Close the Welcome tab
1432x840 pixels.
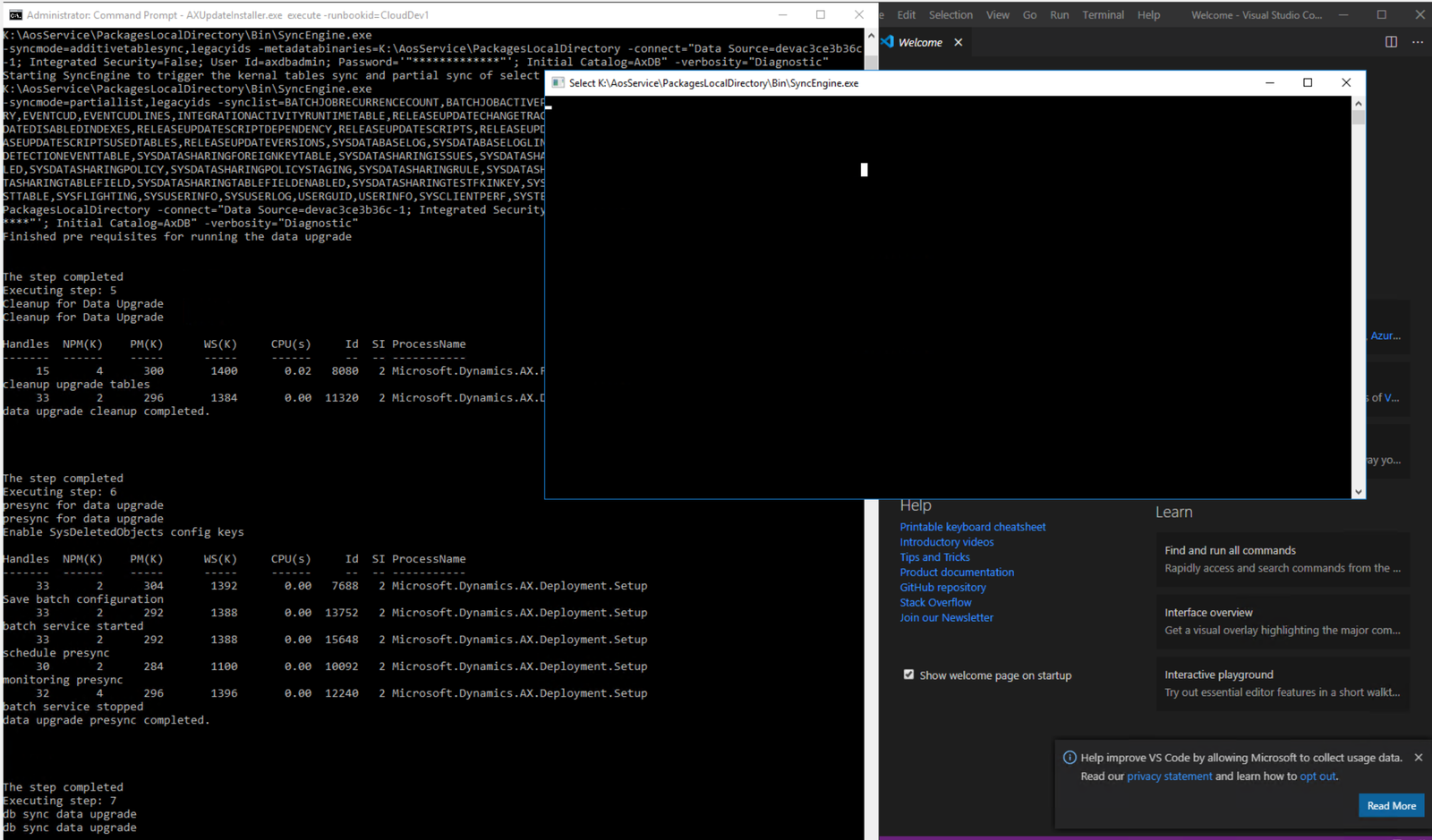click(x=959, y=42)
